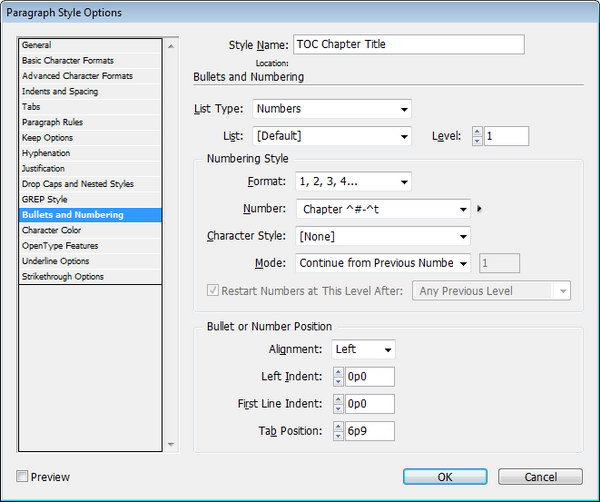Click the category list scroll up arrow
Screen dimensions: 600x502
point(171,46)
